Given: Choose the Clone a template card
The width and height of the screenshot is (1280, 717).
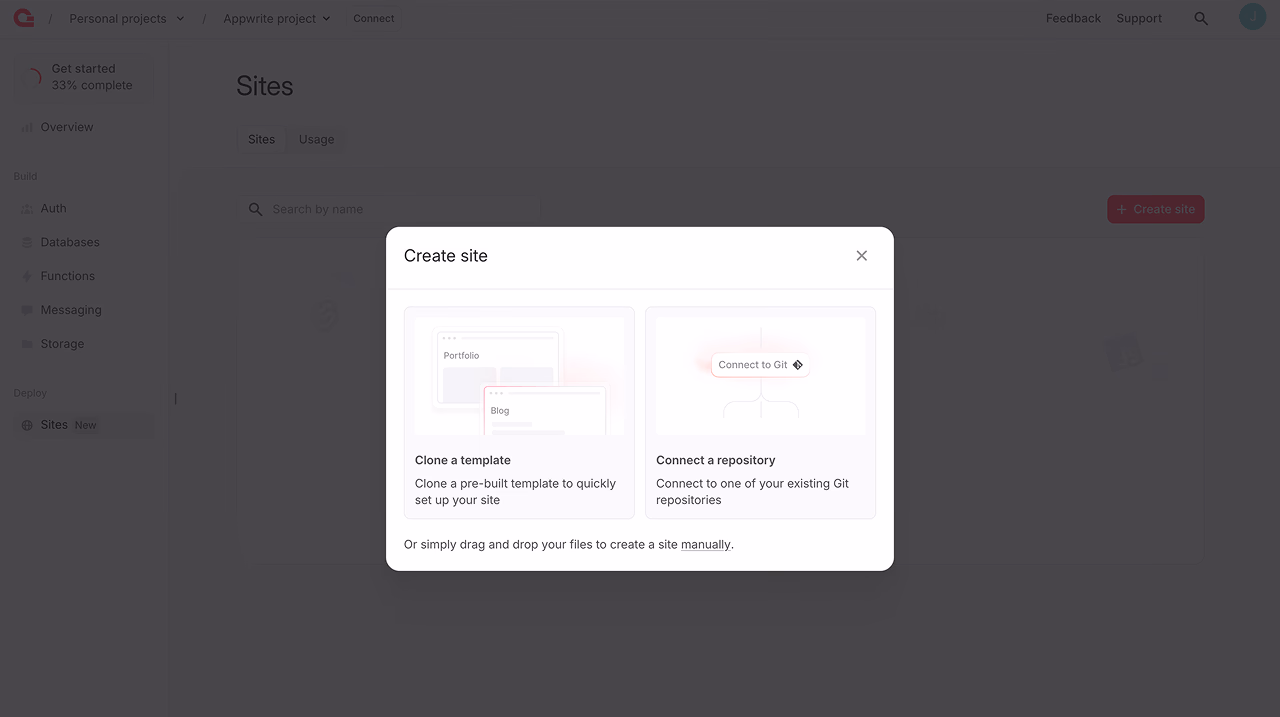Looking at the screenshot, I should click(519, 412).
